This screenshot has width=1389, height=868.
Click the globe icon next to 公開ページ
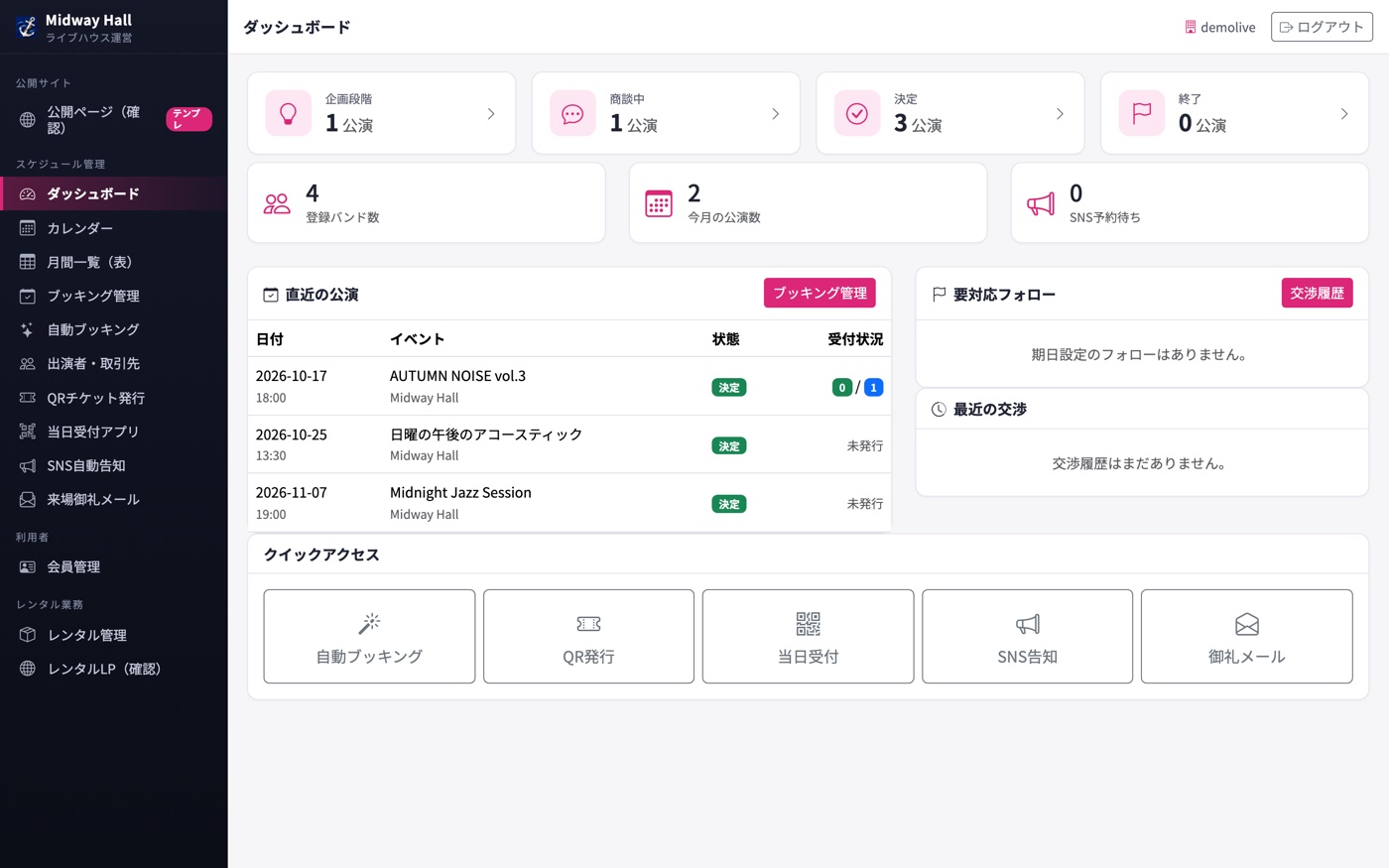click(28, 120)
